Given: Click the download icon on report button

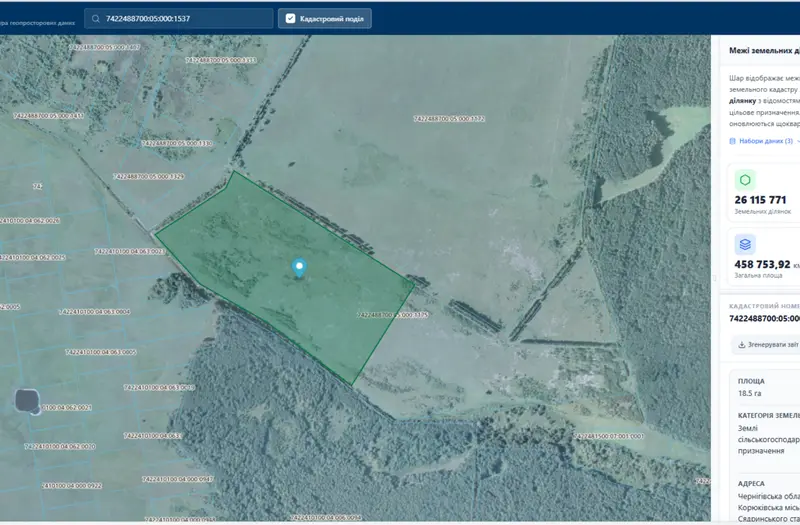Looking at the screenshot, I should click(742, 345).
